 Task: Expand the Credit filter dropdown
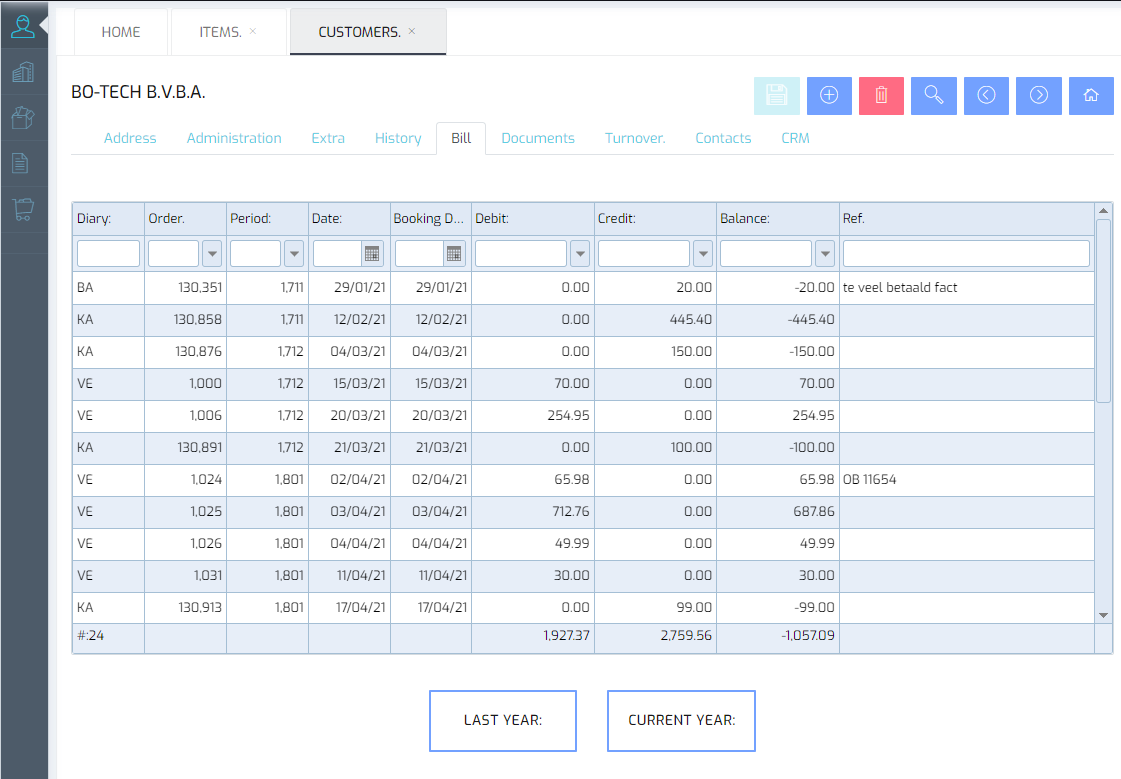tap(703, 254)
